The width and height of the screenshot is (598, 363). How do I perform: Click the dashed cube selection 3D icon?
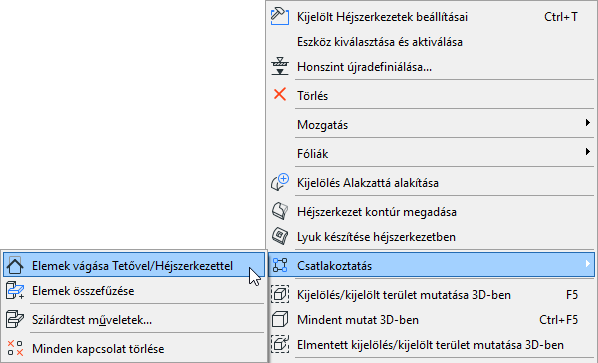pos(280,294)
